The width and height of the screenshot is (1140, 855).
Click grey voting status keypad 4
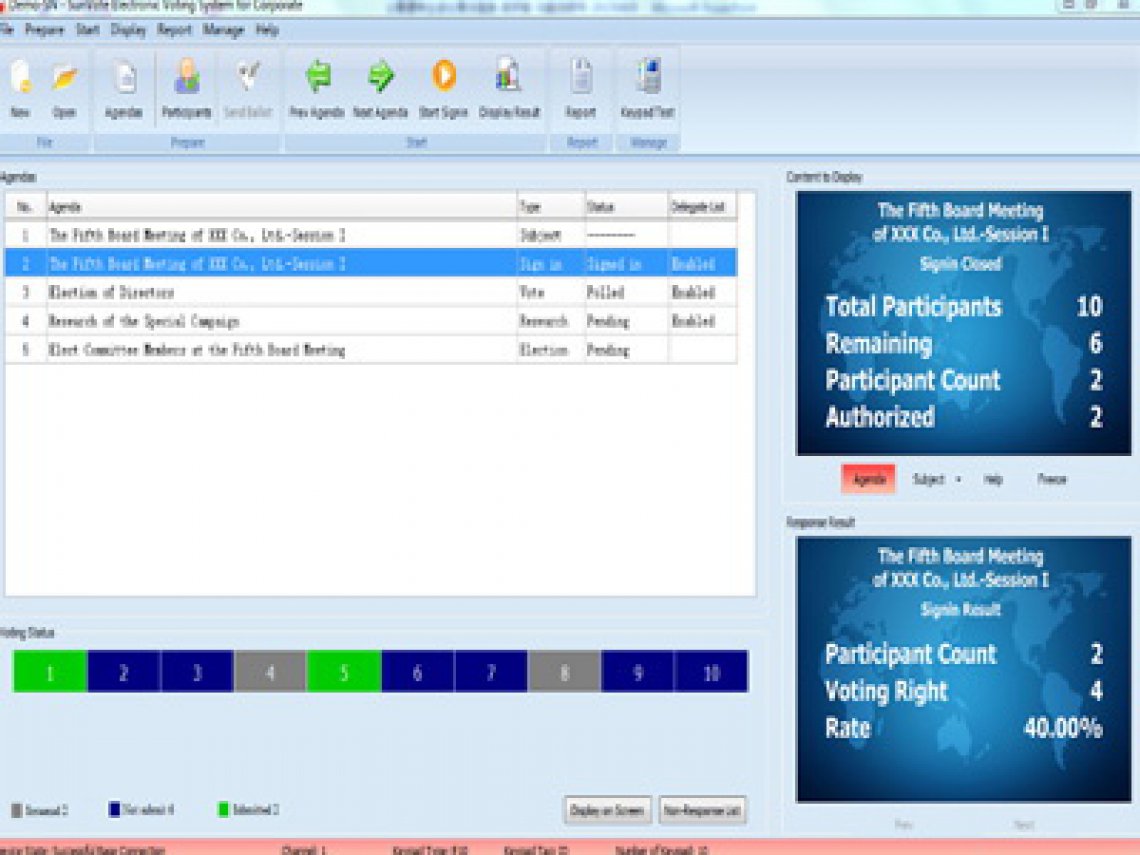[270, 671]
